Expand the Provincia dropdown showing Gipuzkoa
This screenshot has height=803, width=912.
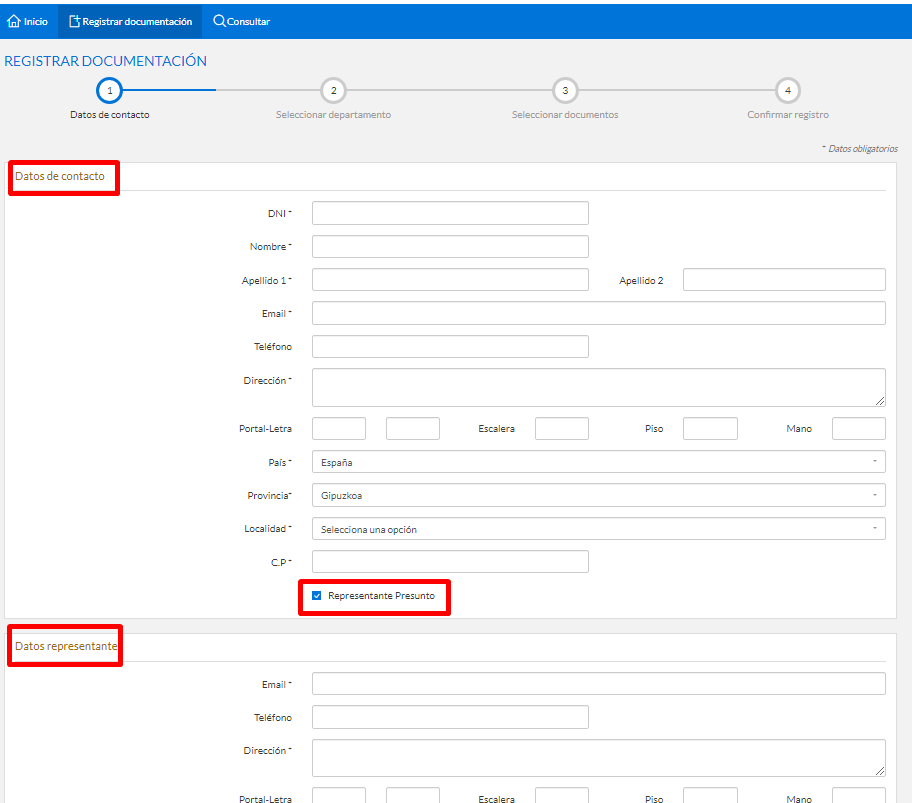pos(598,495)
